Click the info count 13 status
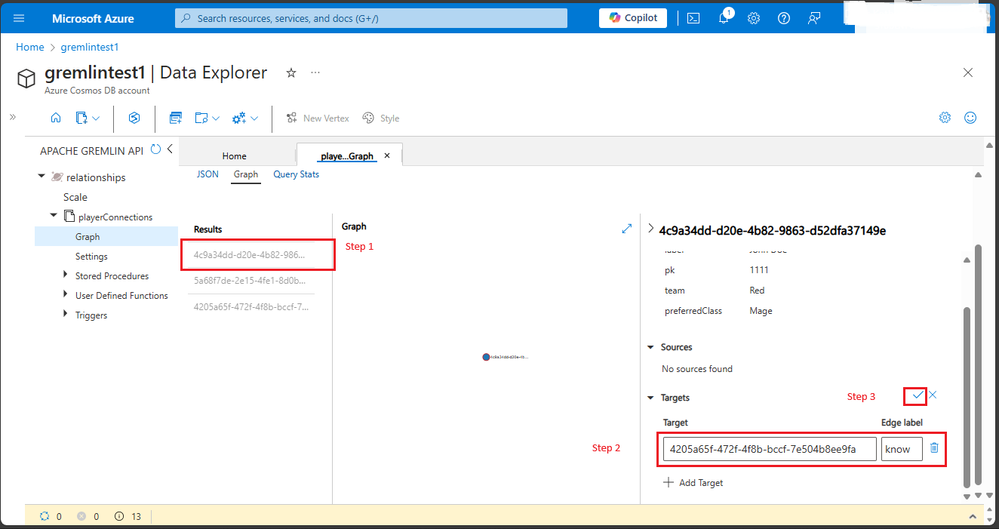The height and width of the screenshot is (529, 999). [127, 516]
